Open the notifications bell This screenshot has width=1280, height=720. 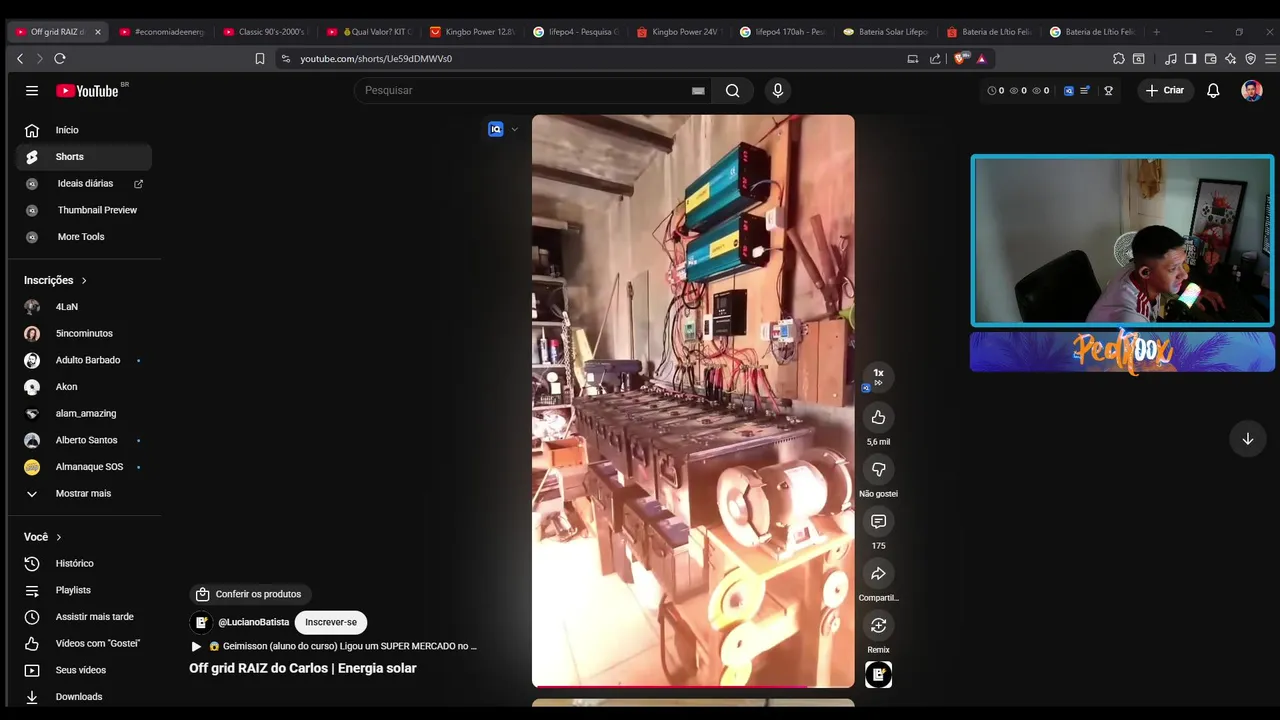click(x=1213, y=90)
